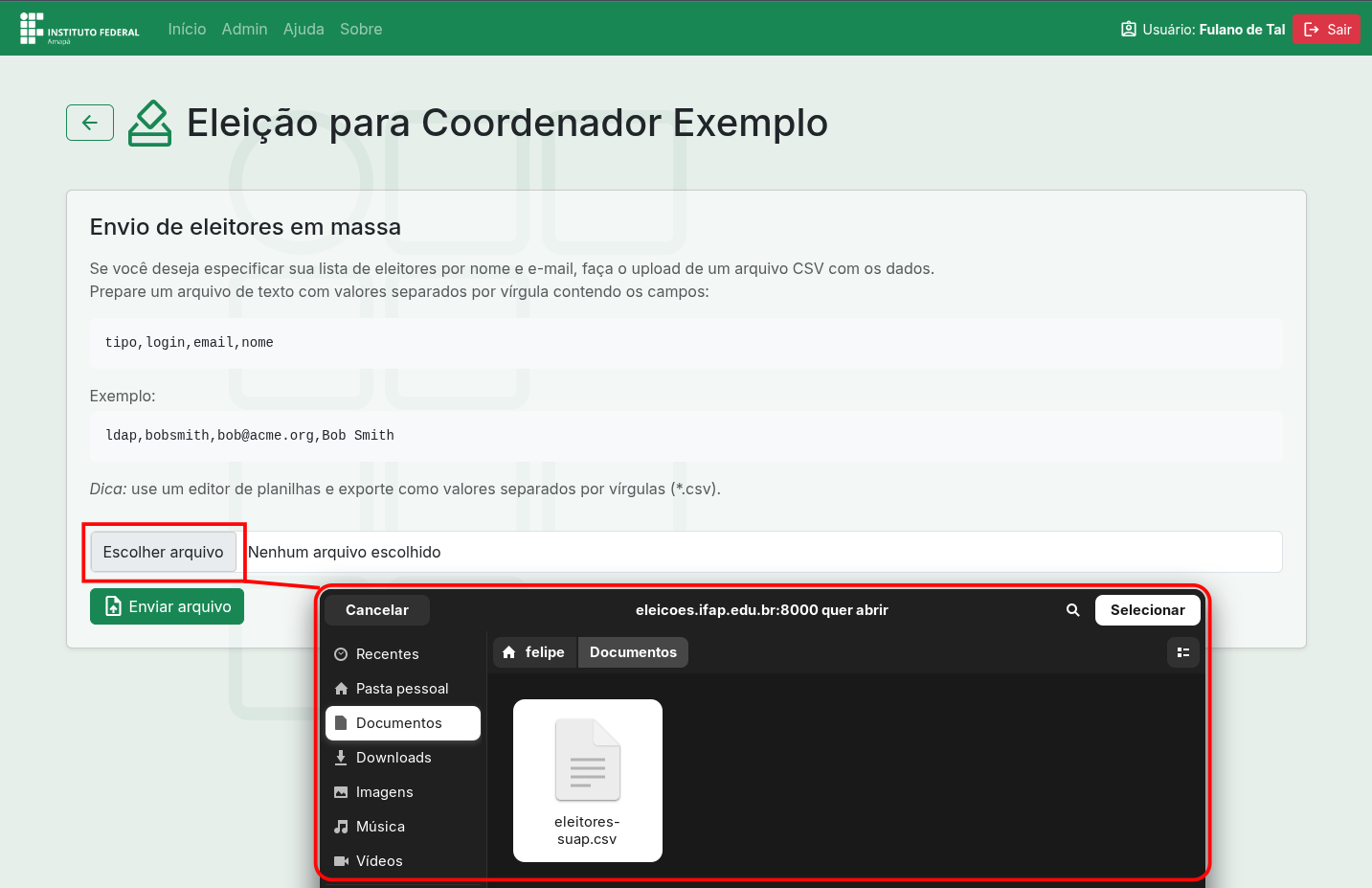Click the ldap,bobsmith example code line
Screen dimensions: 1372x888
(250, 435)
